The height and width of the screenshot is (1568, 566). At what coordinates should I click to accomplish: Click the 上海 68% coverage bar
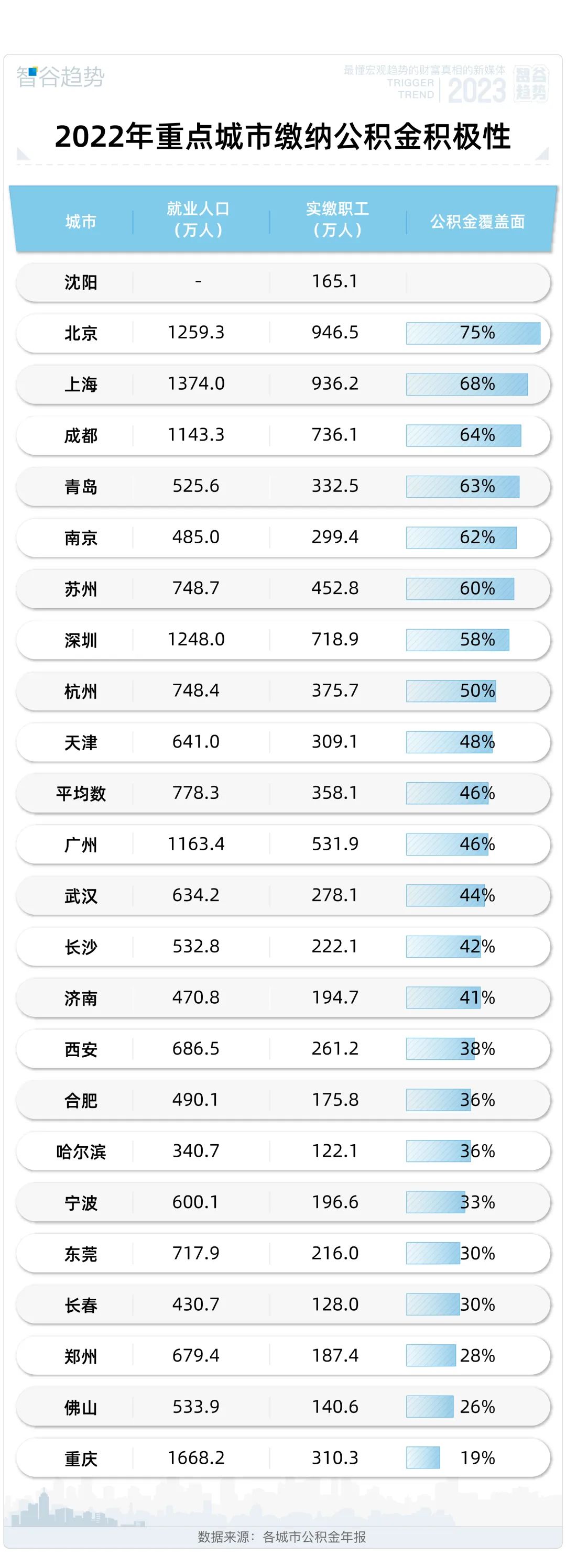click(x=467, y=384)
